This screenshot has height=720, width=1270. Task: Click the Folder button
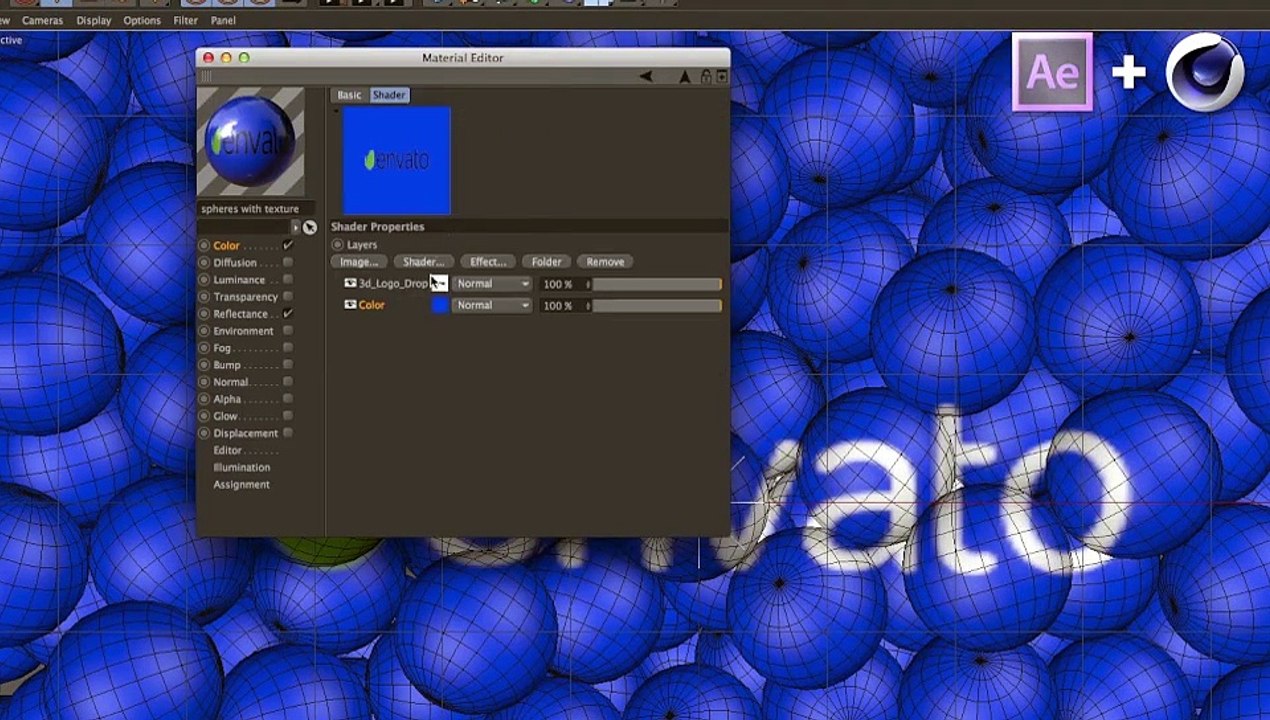(546, 262)
